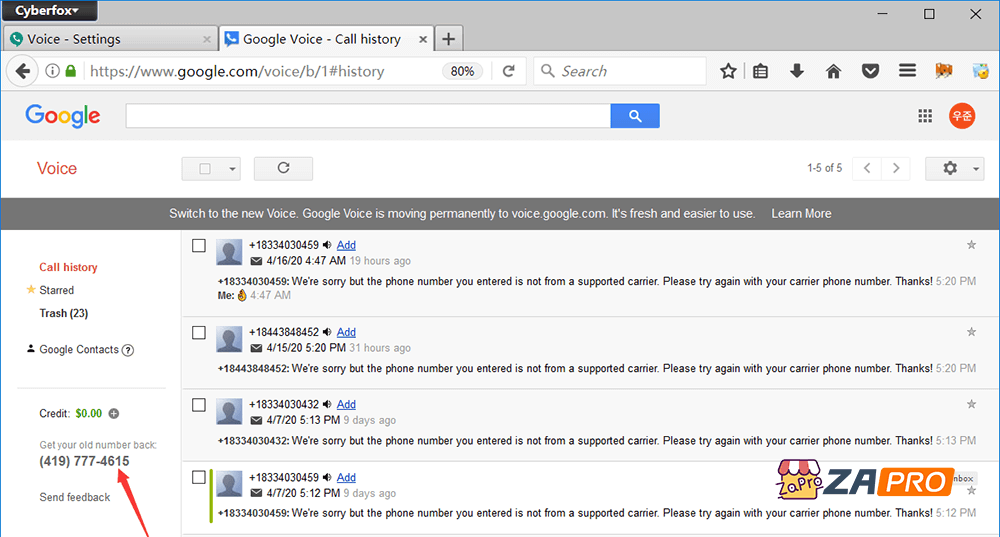Click the speaker icon beside +18334030459 at 4:47 AM

327,245
